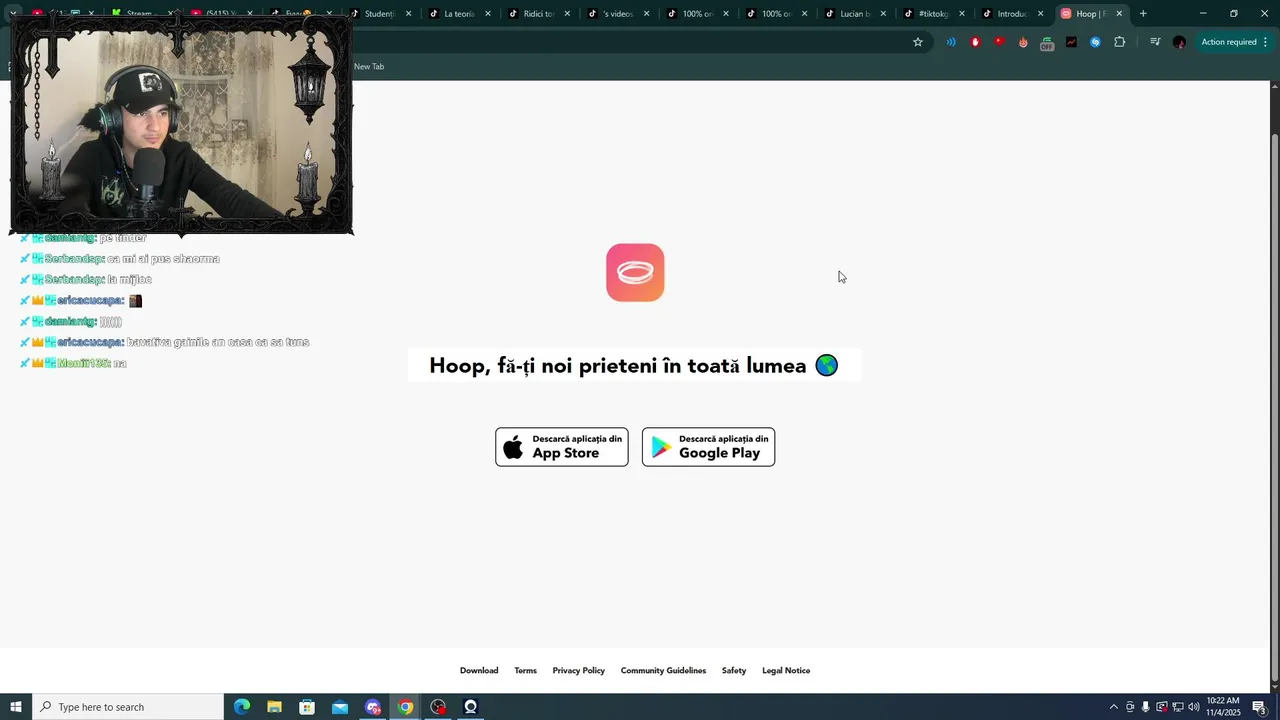The width and height of the screenshot is (1280, 720).
Task: Open a new browser tab with plus
Action: click(1143, 14)
